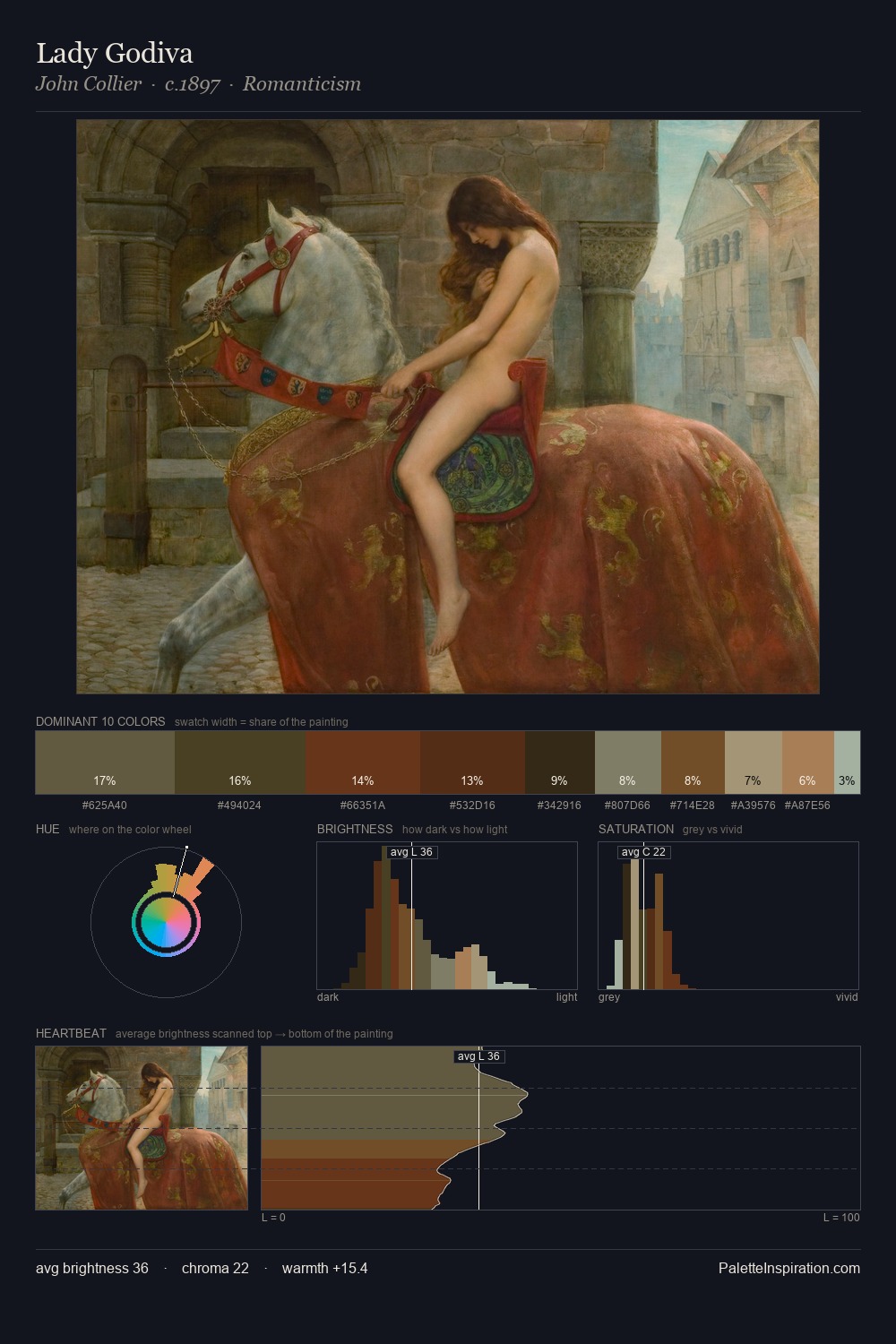The width and height of the screenshot is (896, 1344).
Task: Pick the 8% grey swatch #807D66
Action: [628, 762]
